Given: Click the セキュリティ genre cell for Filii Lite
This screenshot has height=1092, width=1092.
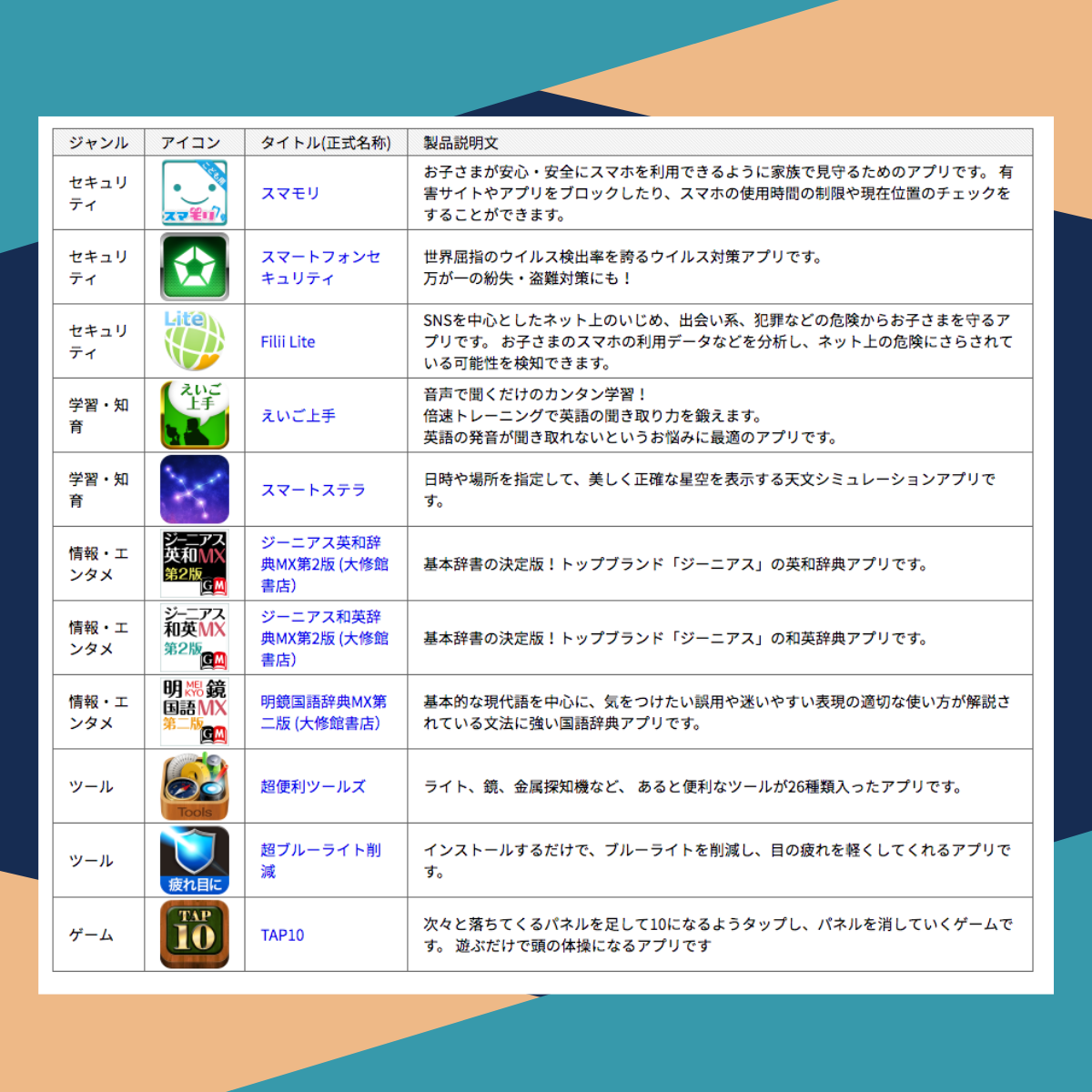Looking at the screenshot, I should coord(98,341).
